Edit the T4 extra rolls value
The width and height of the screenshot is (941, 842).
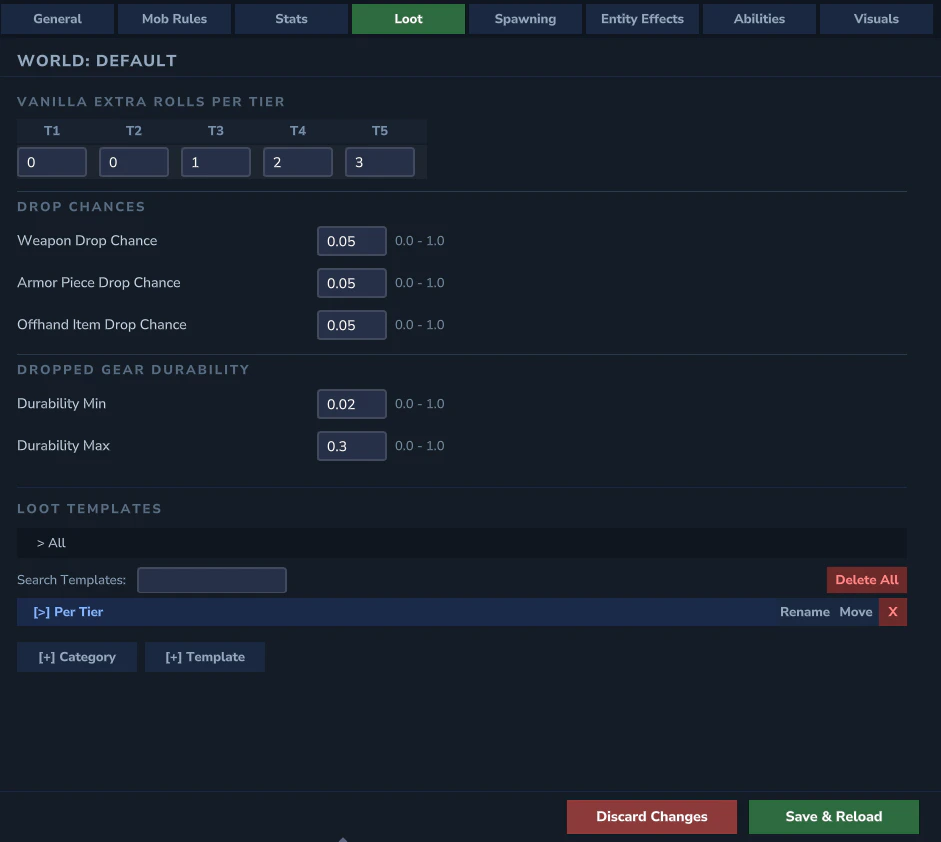[x=298, y=162]
